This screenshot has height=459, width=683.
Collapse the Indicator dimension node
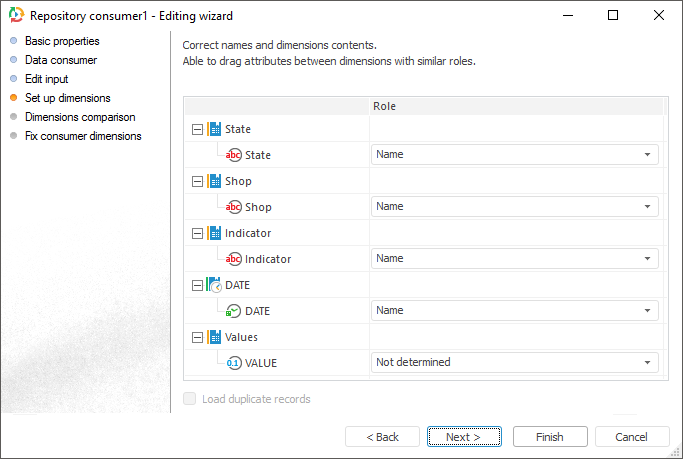[197, 233]
